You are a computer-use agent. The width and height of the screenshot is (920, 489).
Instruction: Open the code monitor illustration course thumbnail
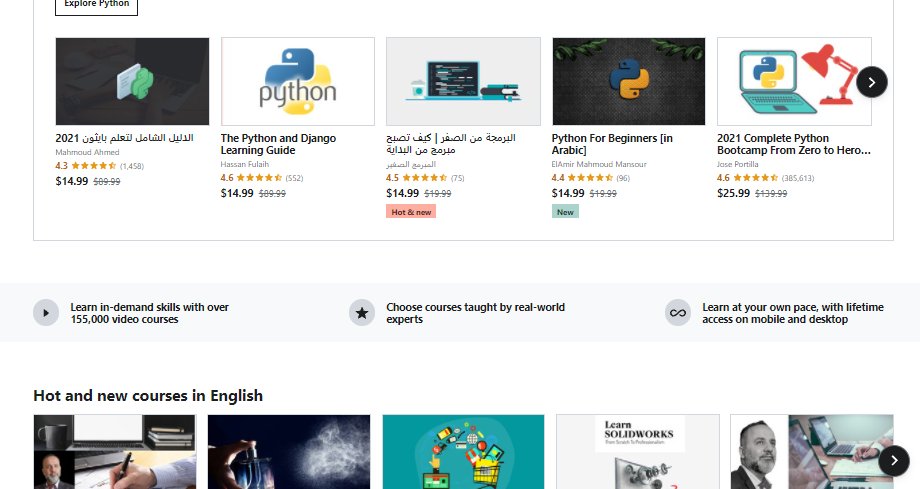pos(463,82)
